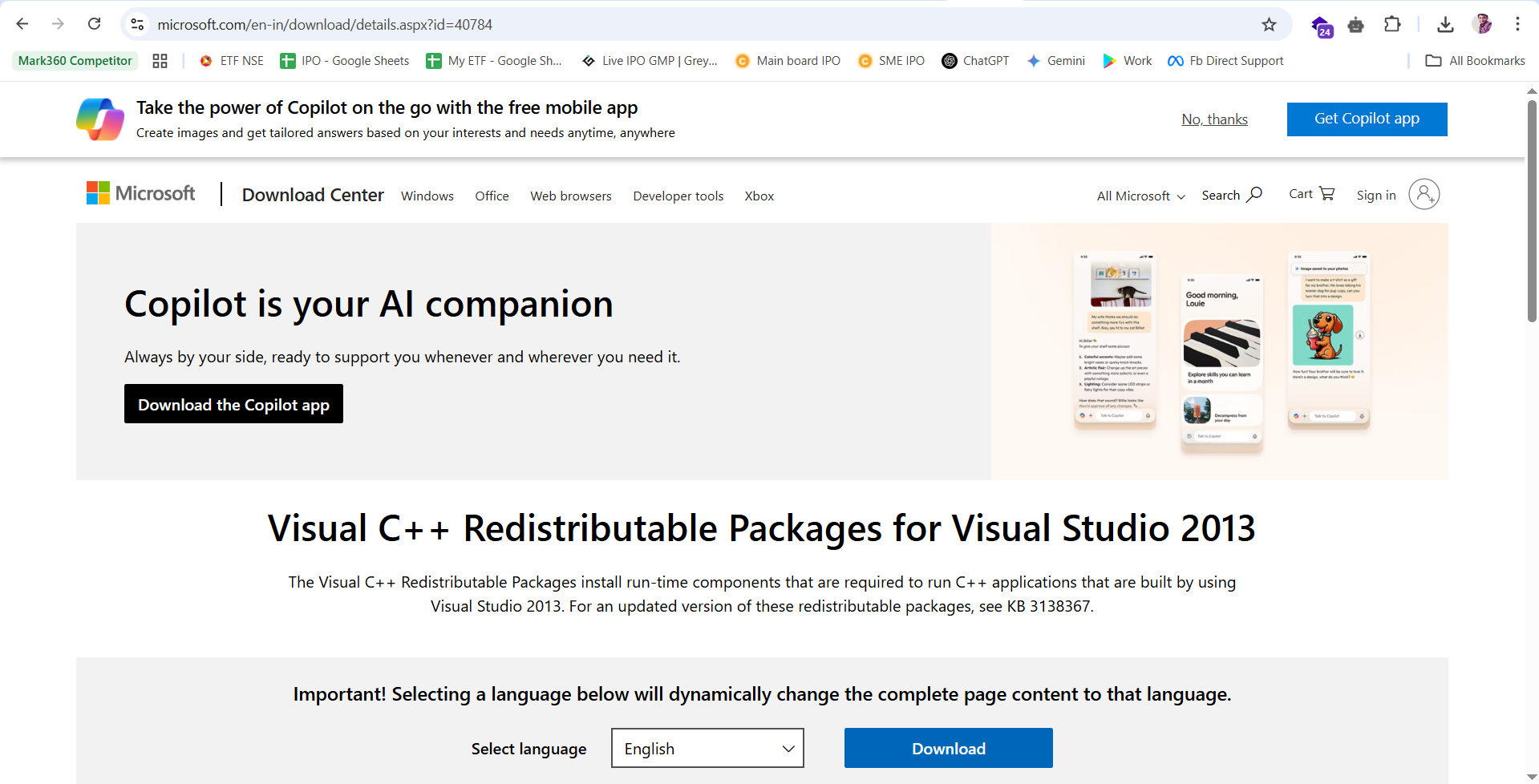The width and height of the screenshot is (1539, 784).
Task: Expand the All Microsoft menu
Action: click(x=1141, y=196)
